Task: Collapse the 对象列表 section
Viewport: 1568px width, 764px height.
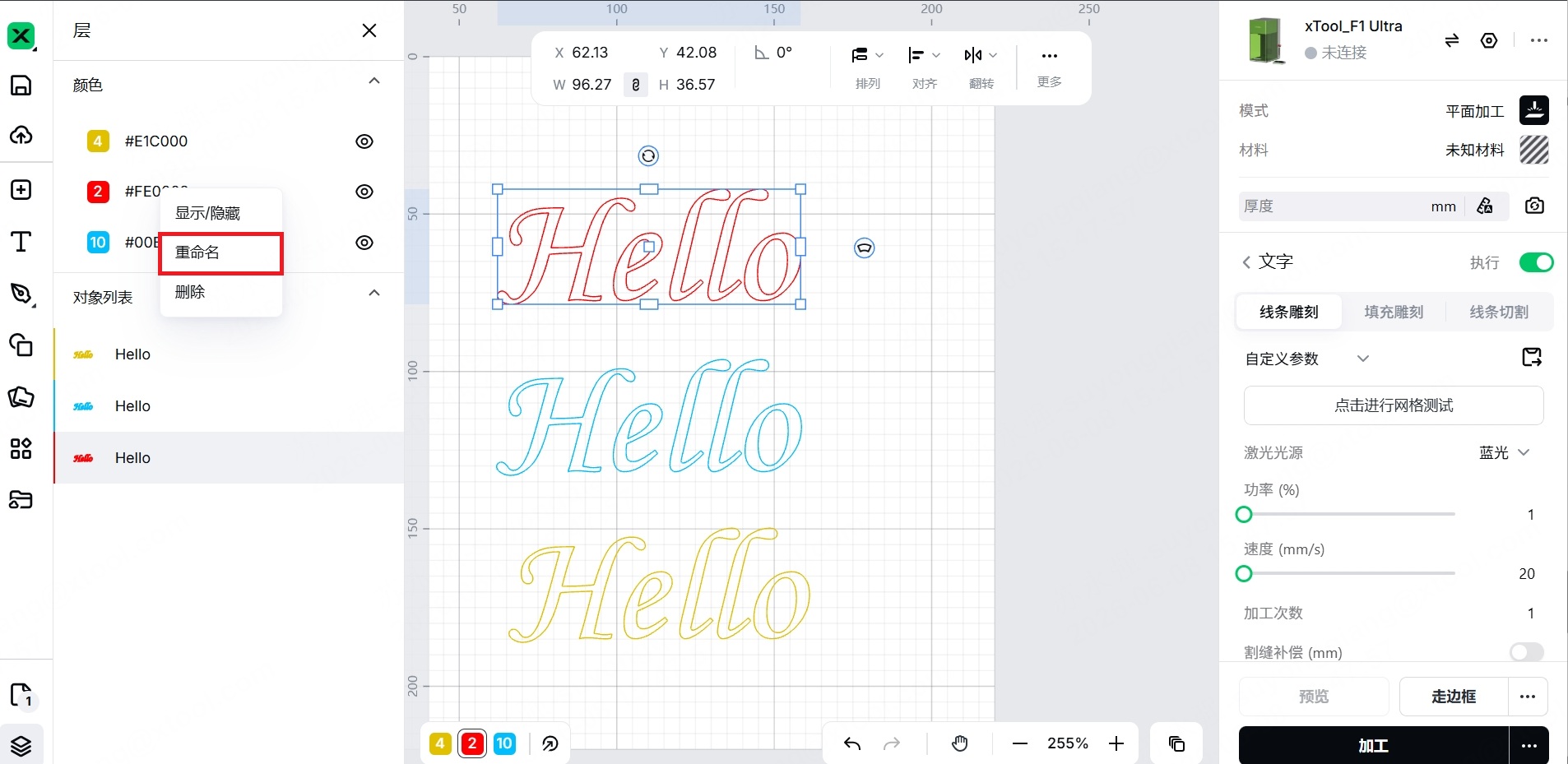Action: tap(374, 293)
